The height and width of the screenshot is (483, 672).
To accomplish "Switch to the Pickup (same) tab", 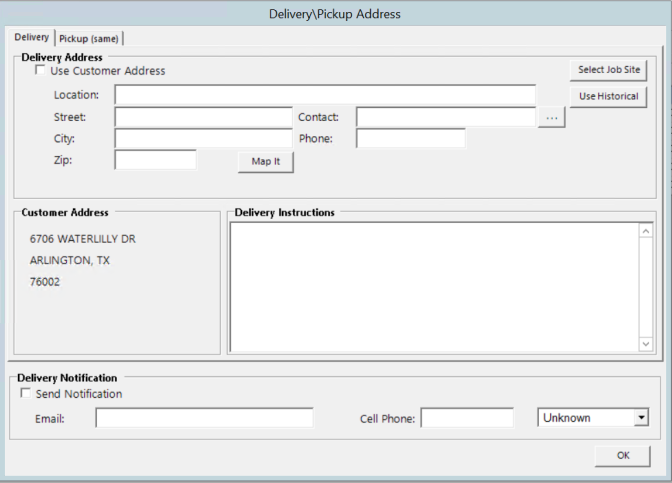I will [x=89, y=38].
